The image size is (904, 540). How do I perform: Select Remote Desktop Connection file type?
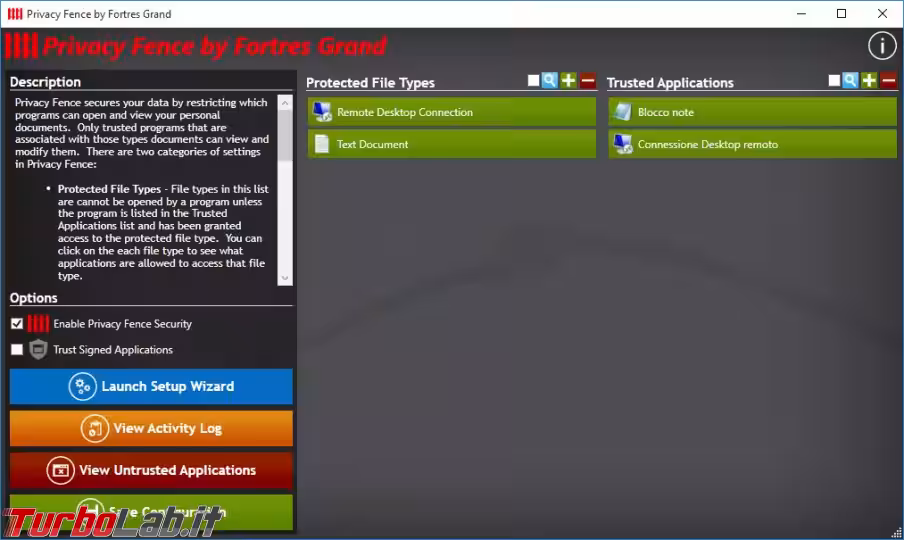pyautogui.click(x=452, y=112)
